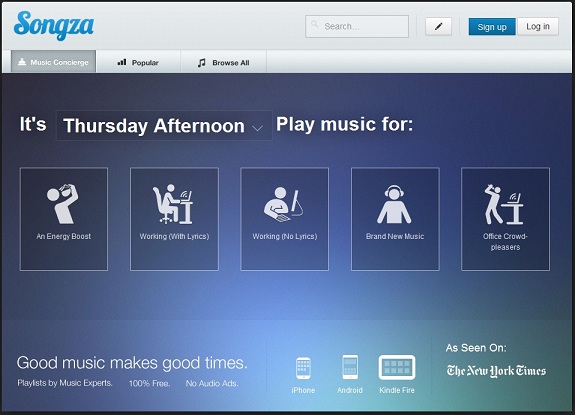
Task: Click the bar chart Popular icon
Action: tap(122, 62)
